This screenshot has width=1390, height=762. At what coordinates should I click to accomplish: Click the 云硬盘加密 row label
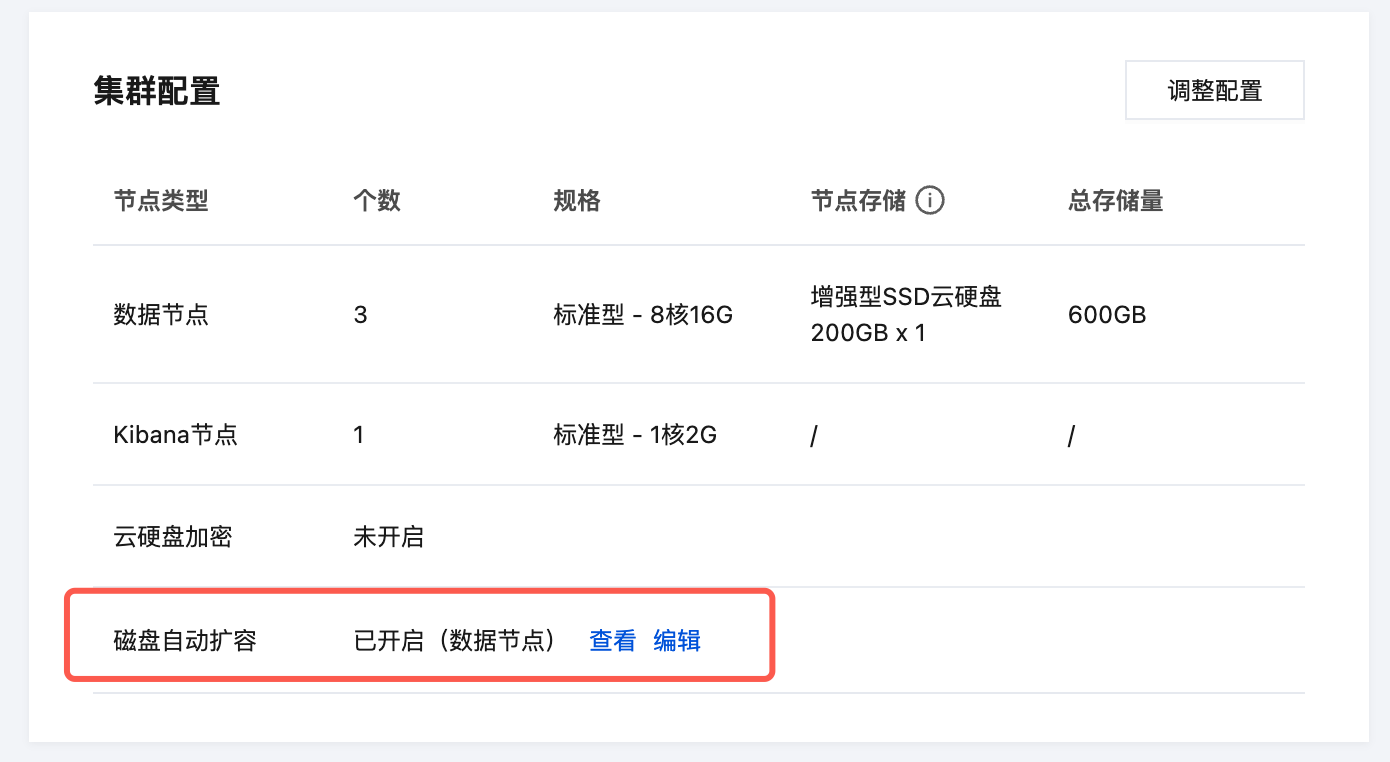point(173,537)
